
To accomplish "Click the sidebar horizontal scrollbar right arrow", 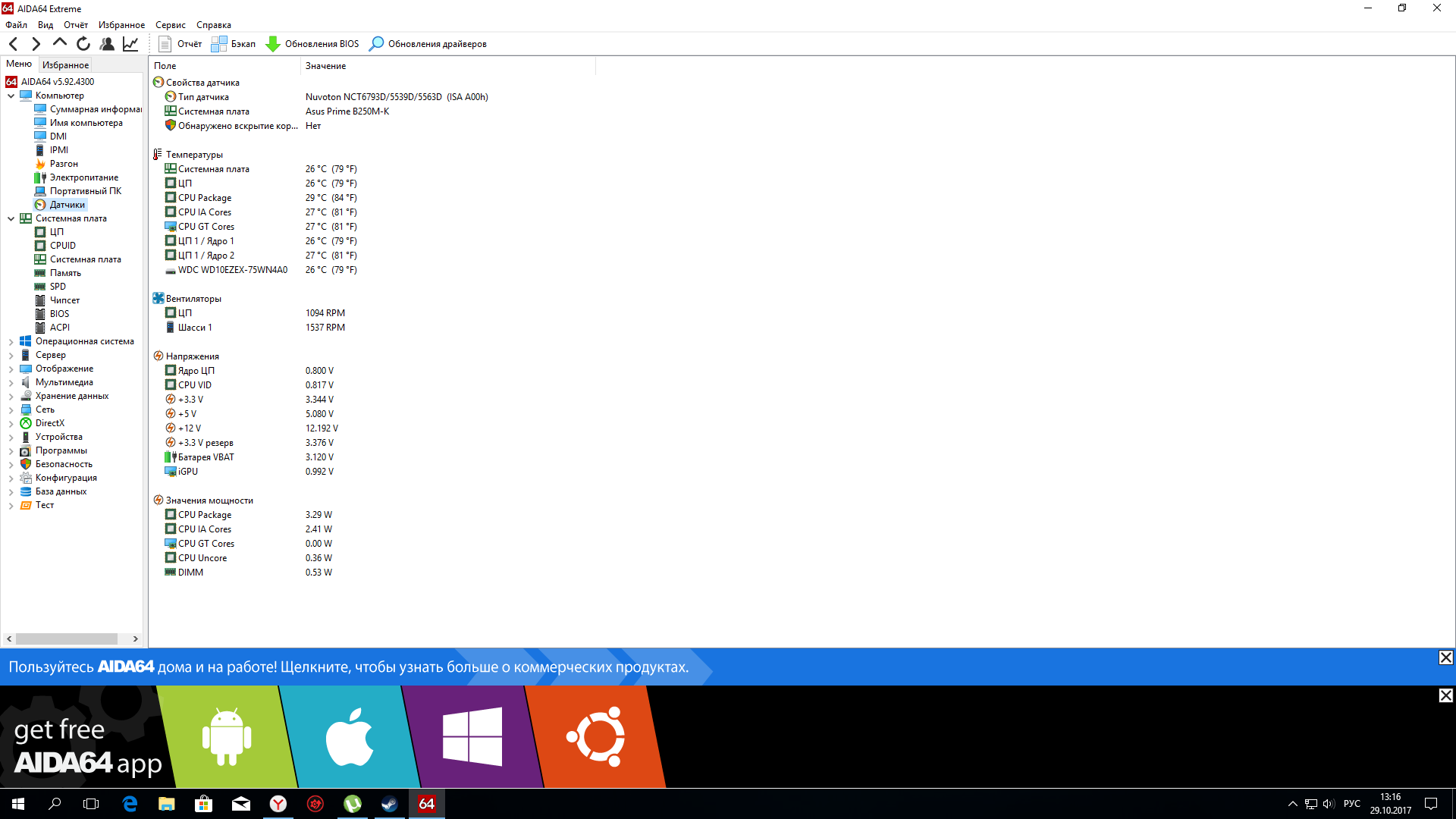I will tap(135, 639).
